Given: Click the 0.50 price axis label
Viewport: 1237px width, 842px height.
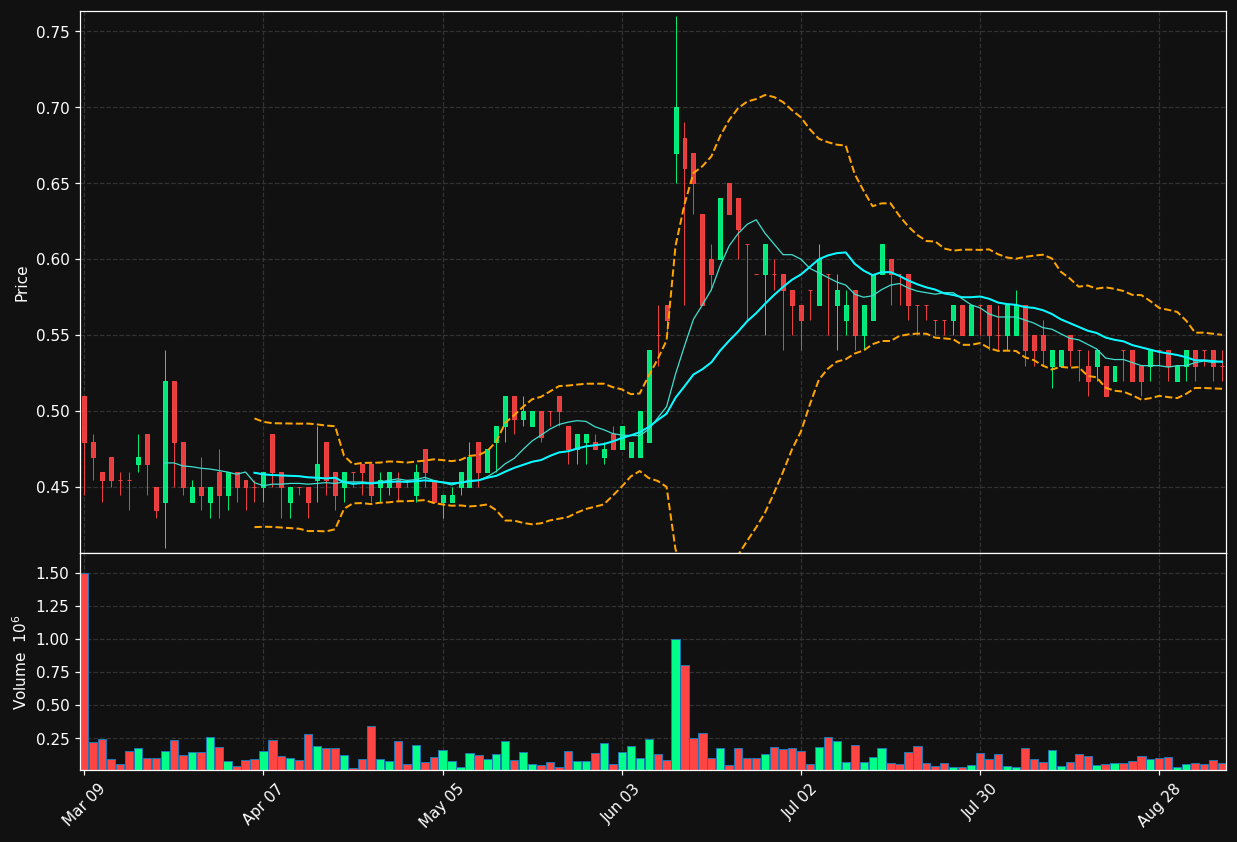Looking at the screenshot, I should pos(53,412).
